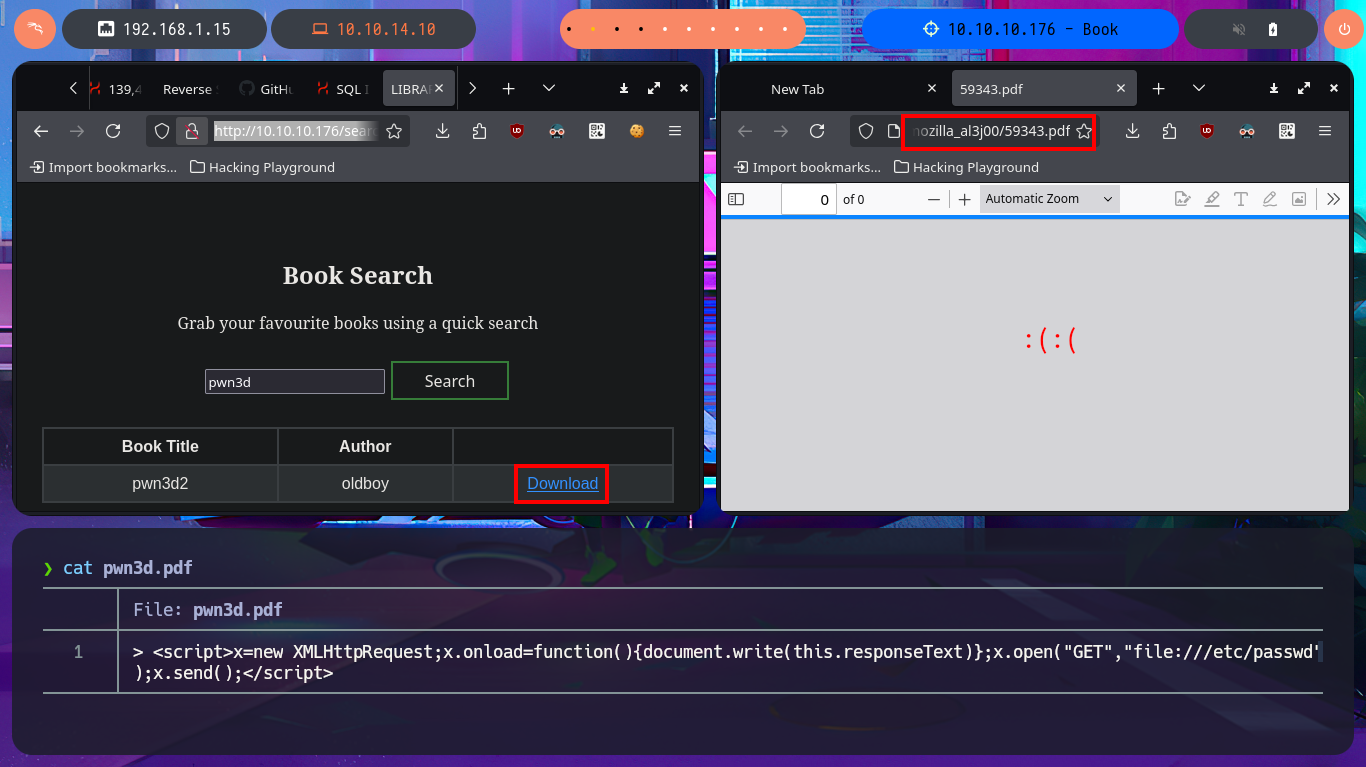1366x767 pixels.
Task: Zoom out the PDF viewer
Action: tap(934, 199)
